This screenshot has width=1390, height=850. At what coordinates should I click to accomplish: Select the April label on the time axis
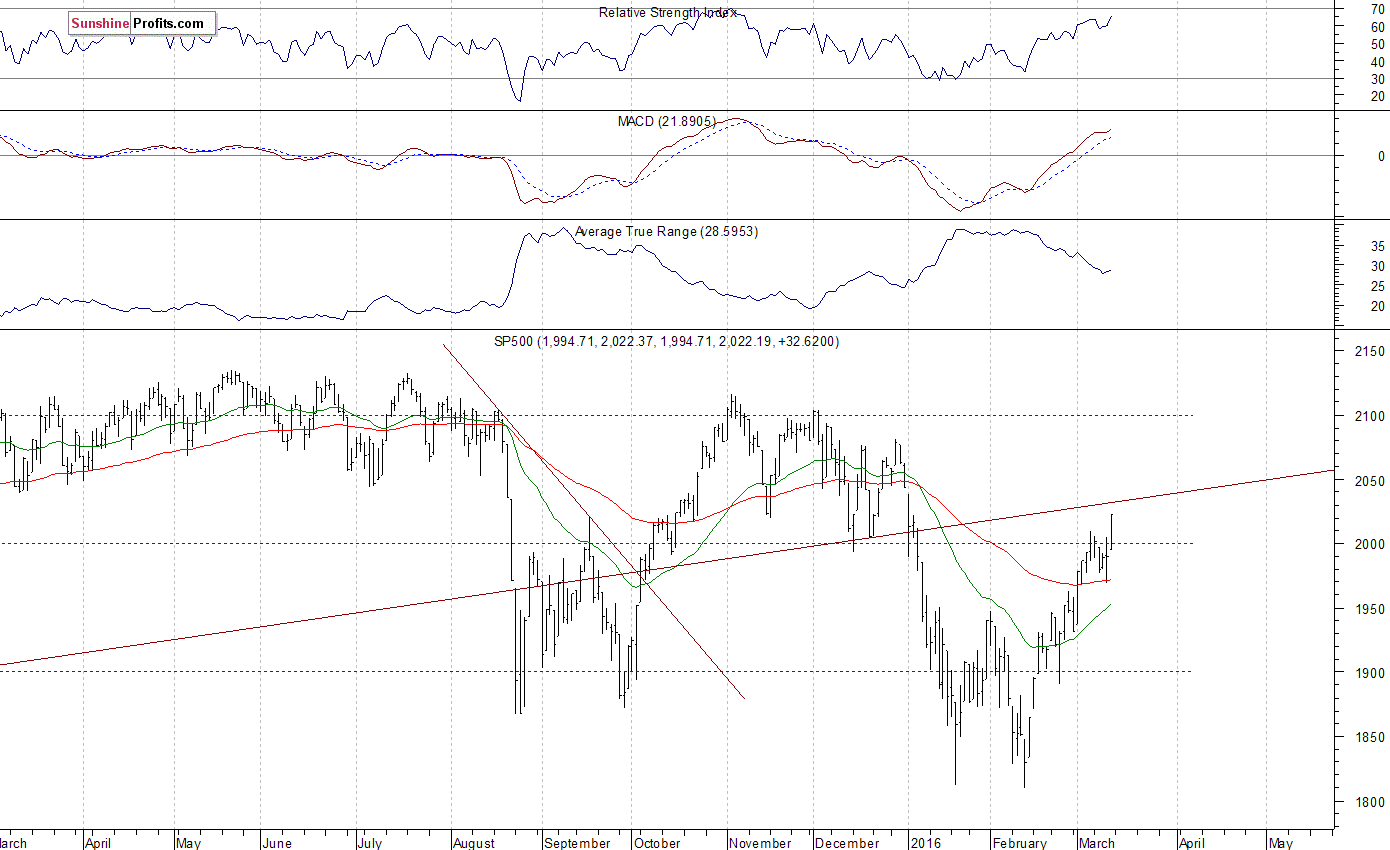coord(98,843)
